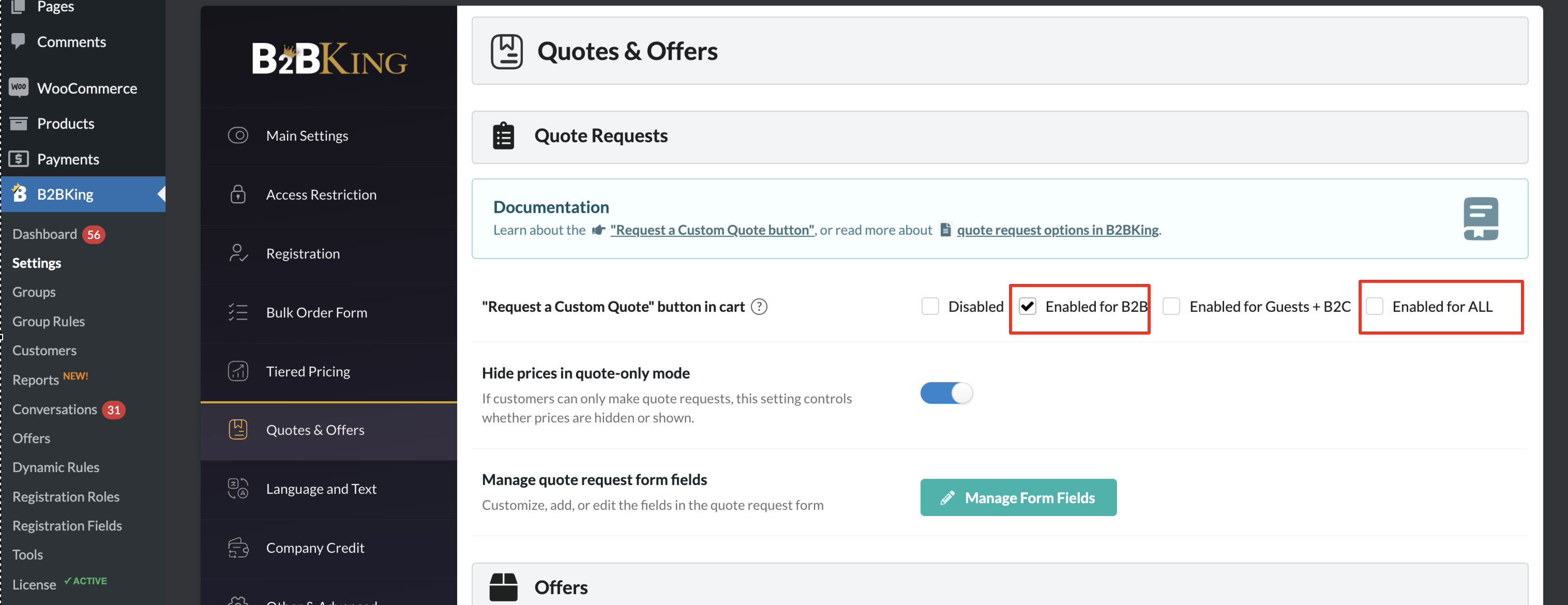Click the Registration person icon
This screenshot has height=605, width=1568.
(x=238, y=253)
